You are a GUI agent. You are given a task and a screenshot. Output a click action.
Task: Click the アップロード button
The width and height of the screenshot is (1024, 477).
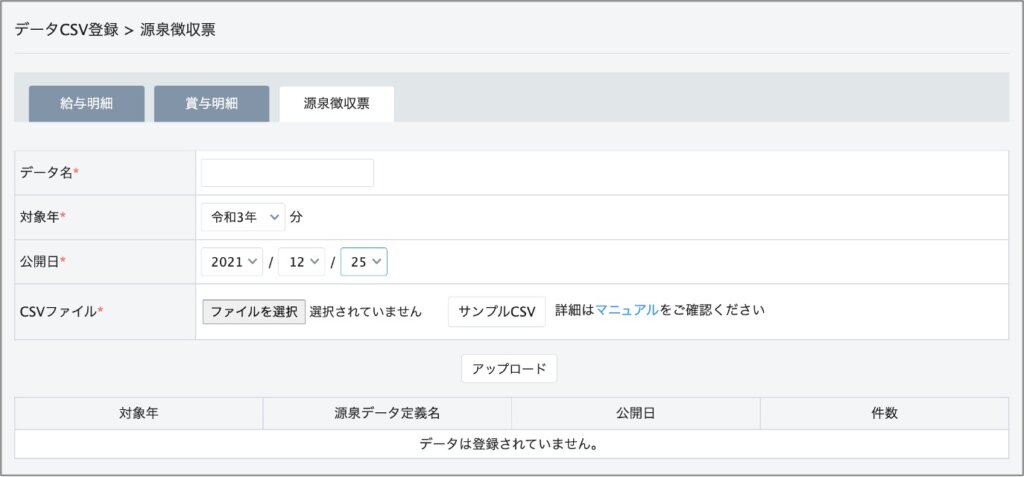508,368
